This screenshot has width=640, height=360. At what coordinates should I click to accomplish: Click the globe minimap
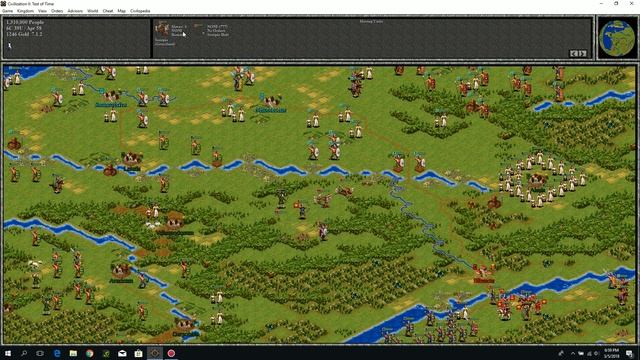(x=617, y=38)
